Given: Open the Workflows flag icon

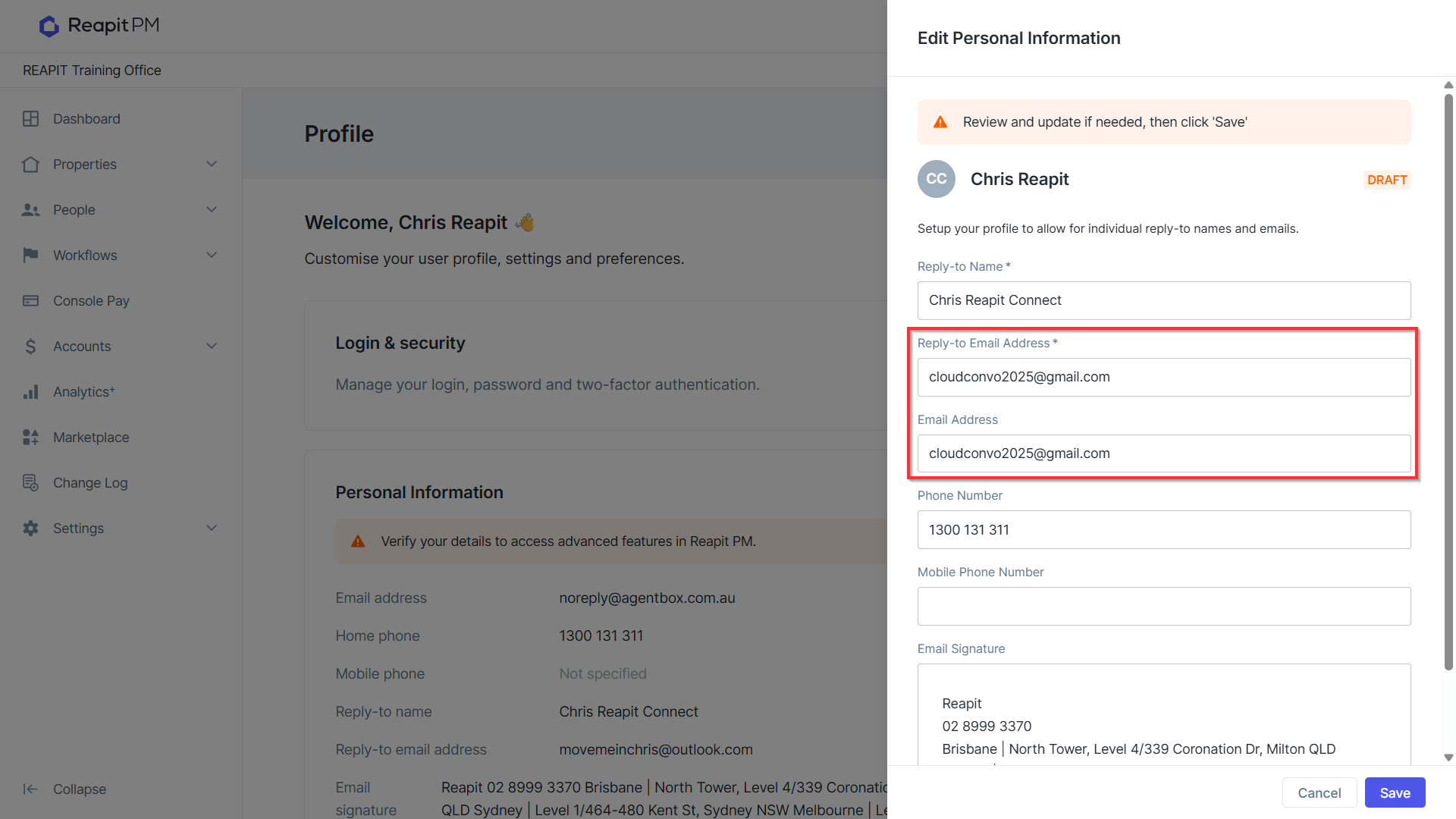Looking at the screenshot, I should (x=30, y=256).
